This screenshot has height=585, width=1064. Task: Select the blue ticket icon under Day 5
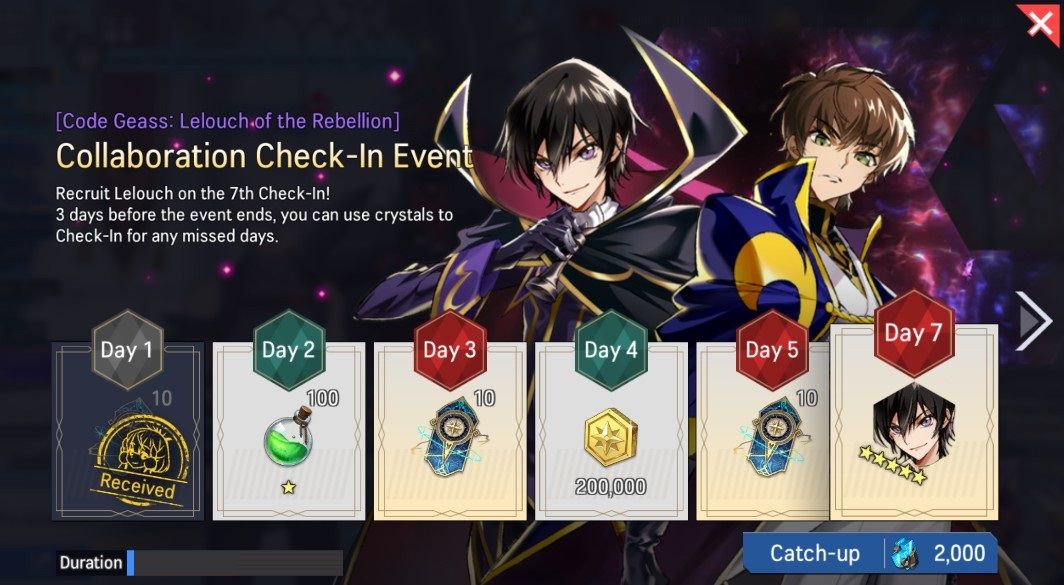point(772,436)
